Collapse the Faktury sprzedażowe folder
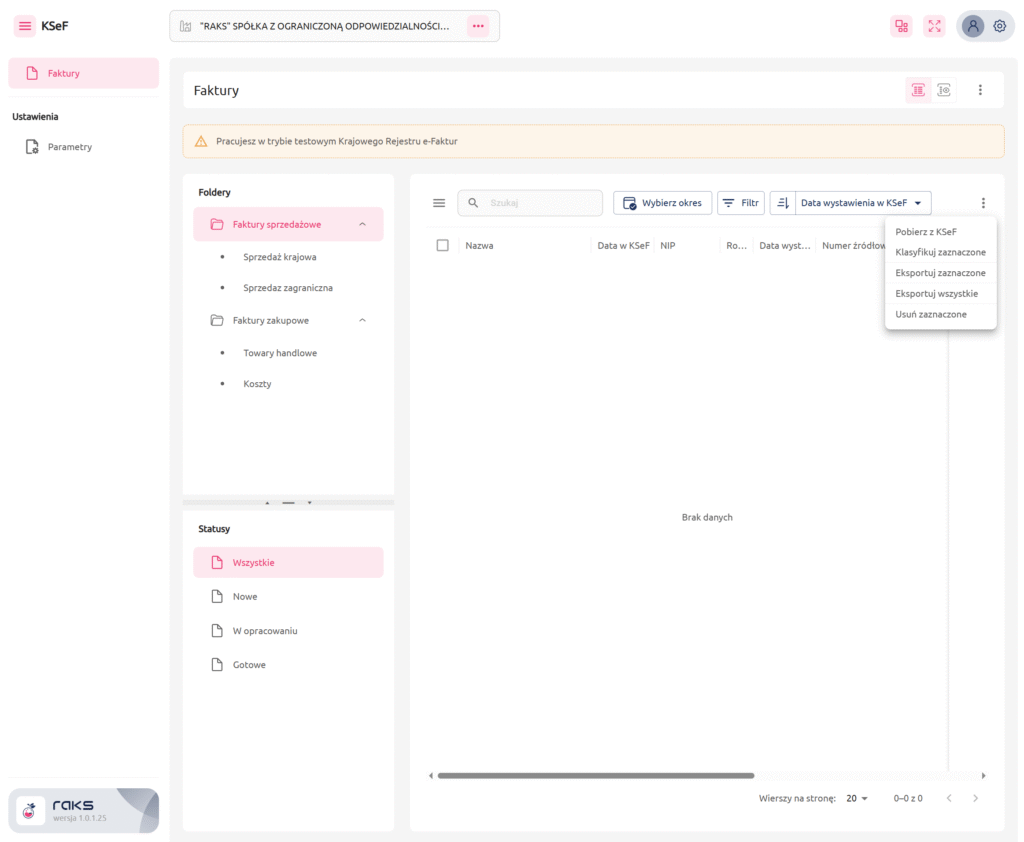 pos(362,224)
